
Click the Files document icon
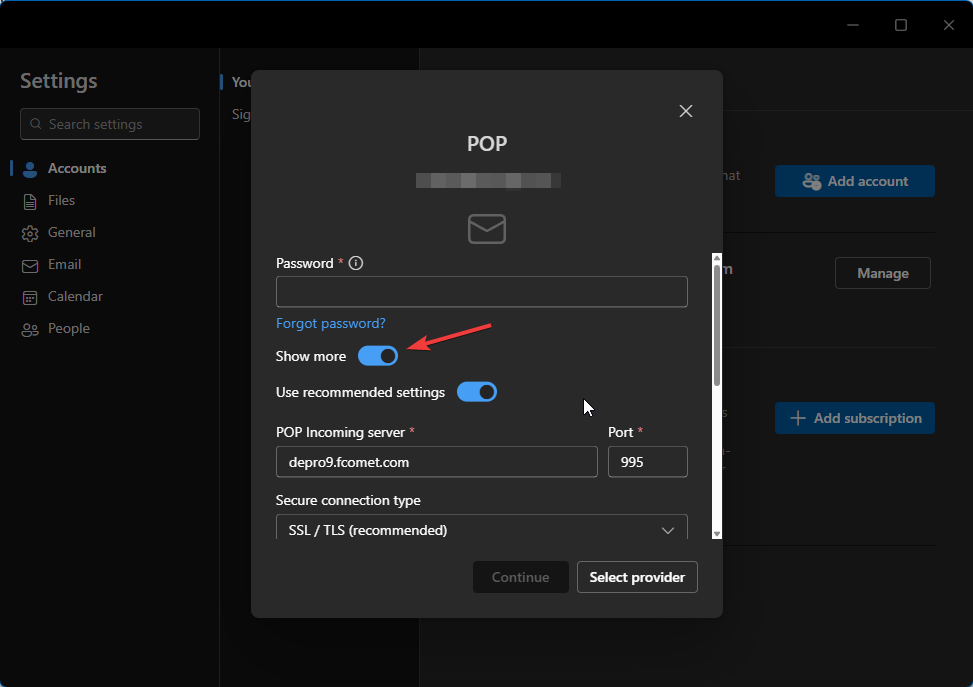click(x=30, y=202)
